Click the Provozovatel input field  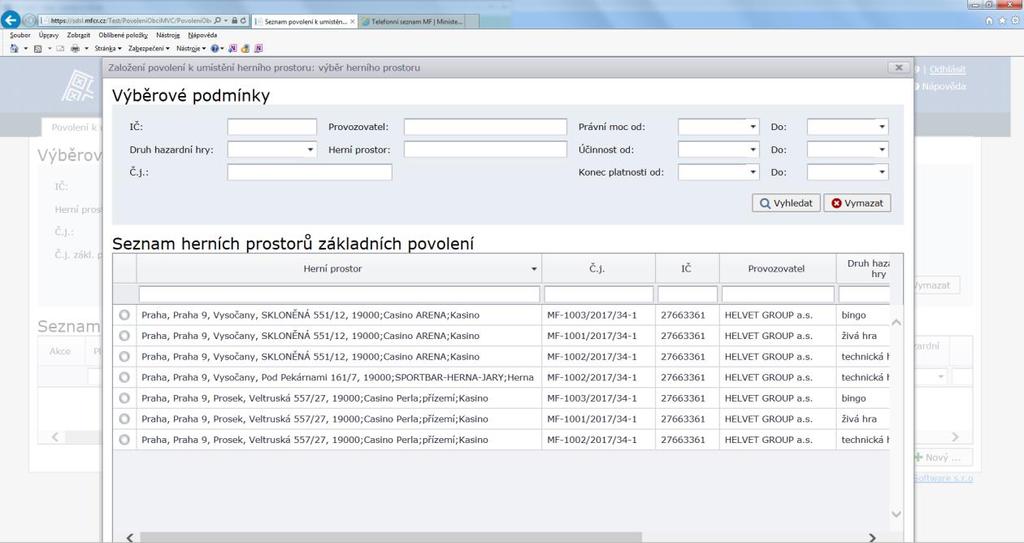(x=485, y=127)
